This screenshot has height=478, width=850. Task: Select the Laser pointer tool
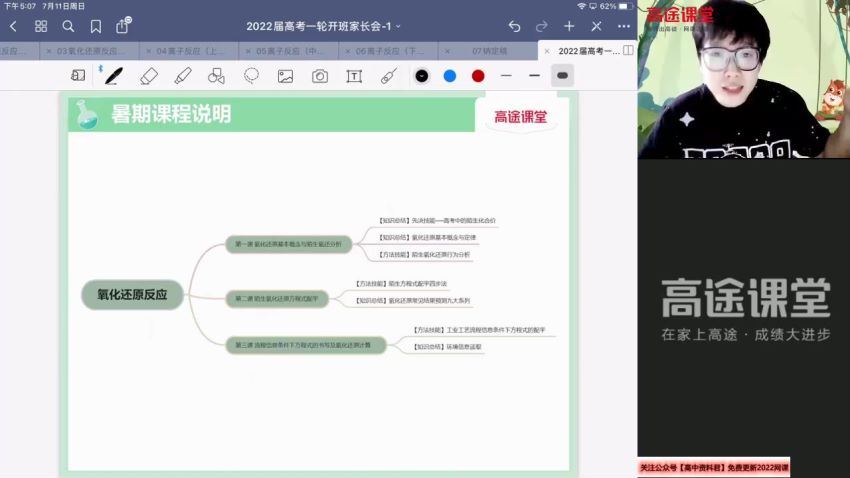pos(389,76)
